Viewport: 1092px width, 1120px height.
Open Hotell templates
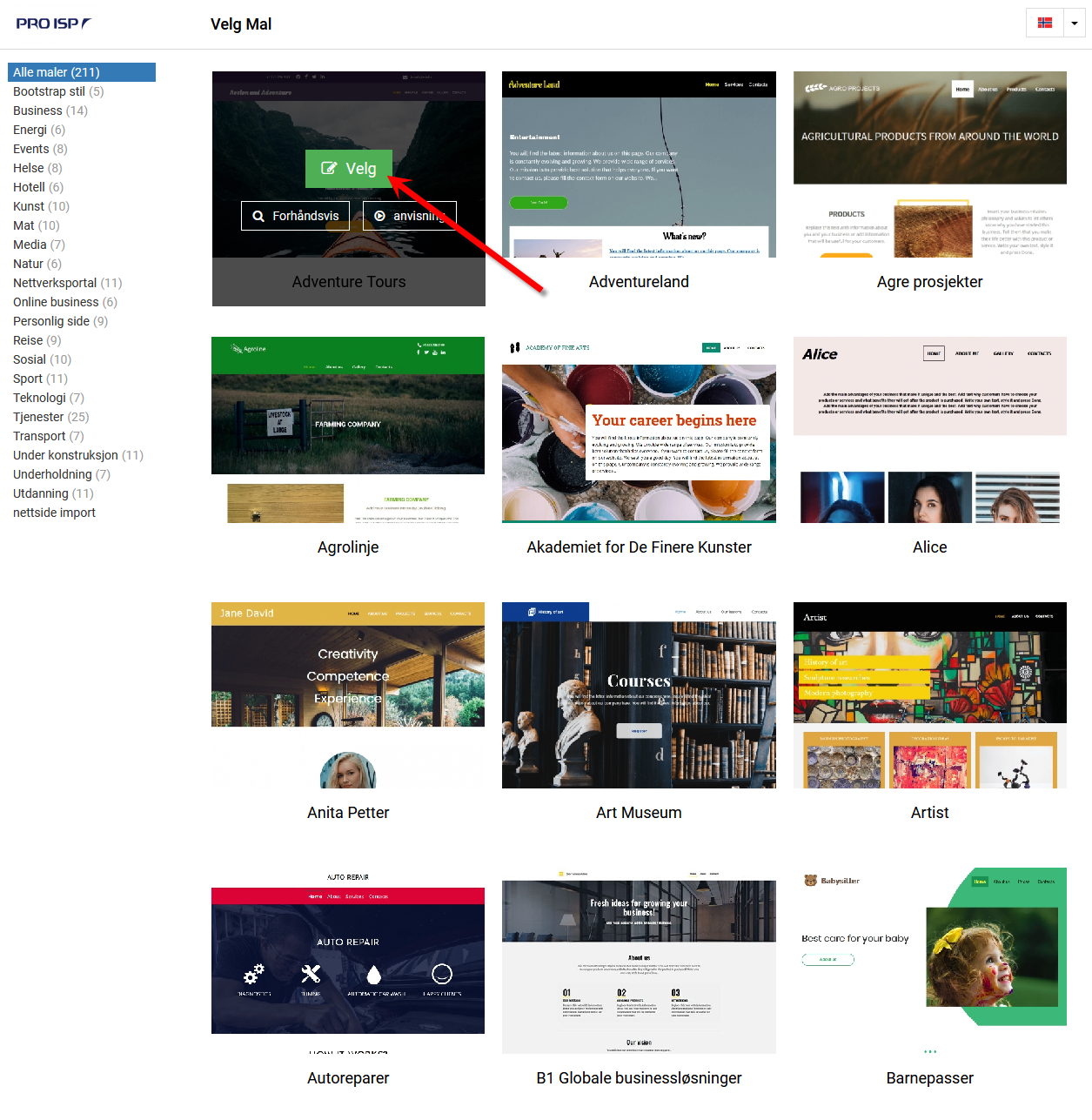(x=38, y=187)
